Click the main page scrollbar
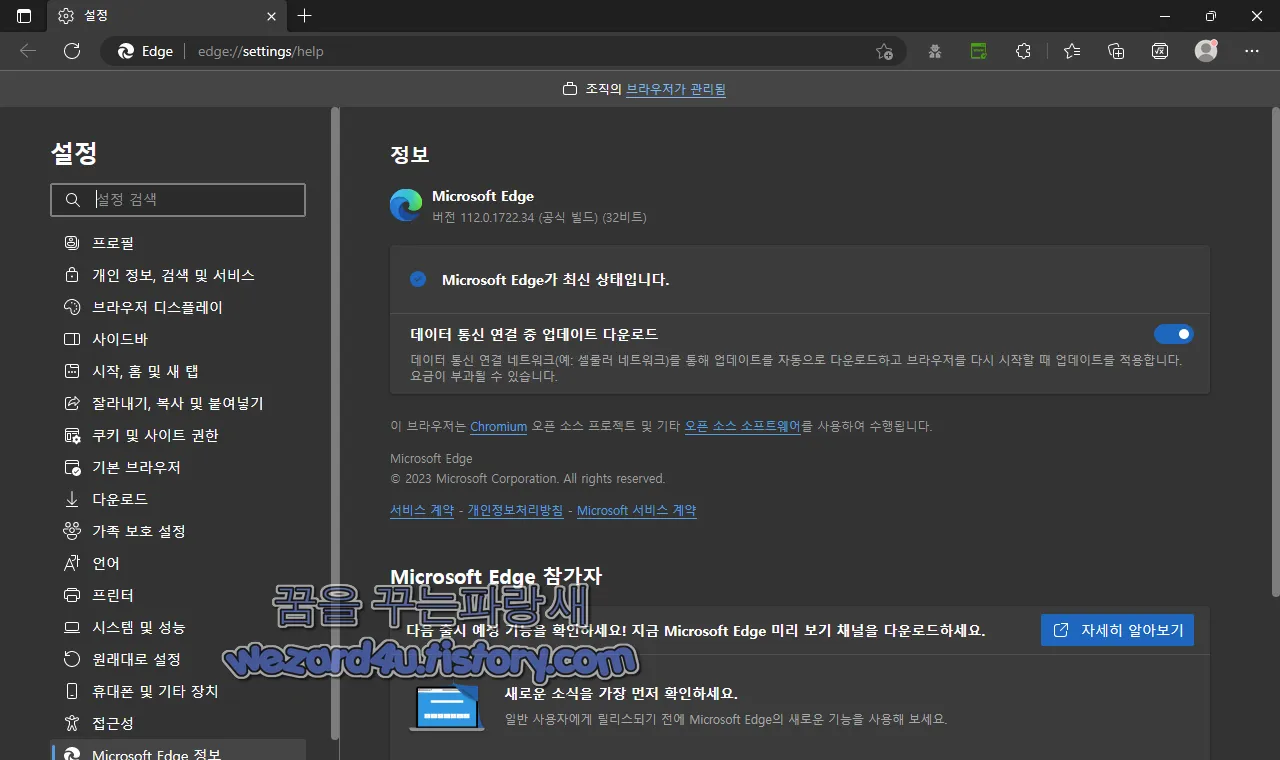Viewport: 1280px width, 760px height. pos(1274,350)
